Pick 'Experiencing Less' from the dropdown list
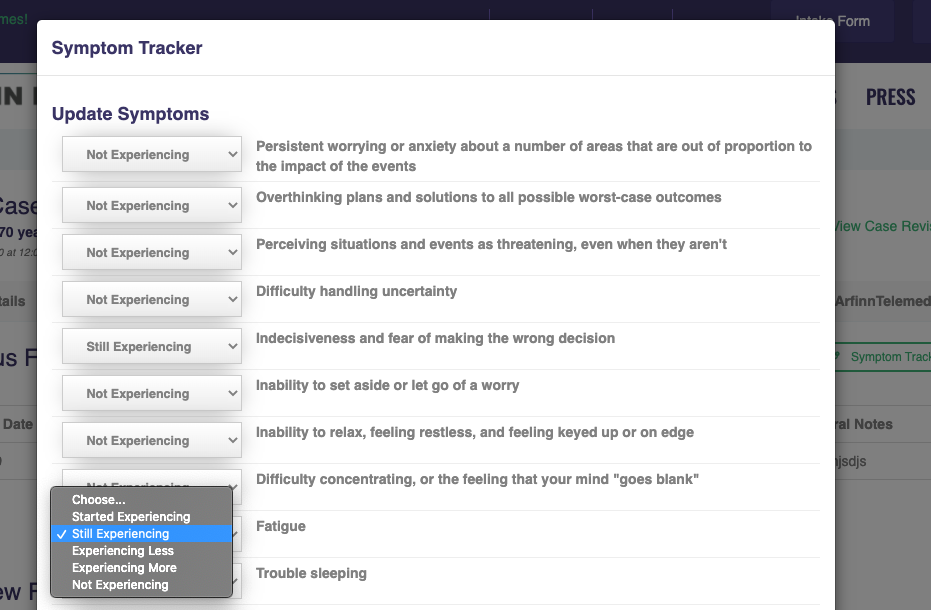 pos(123,551)
